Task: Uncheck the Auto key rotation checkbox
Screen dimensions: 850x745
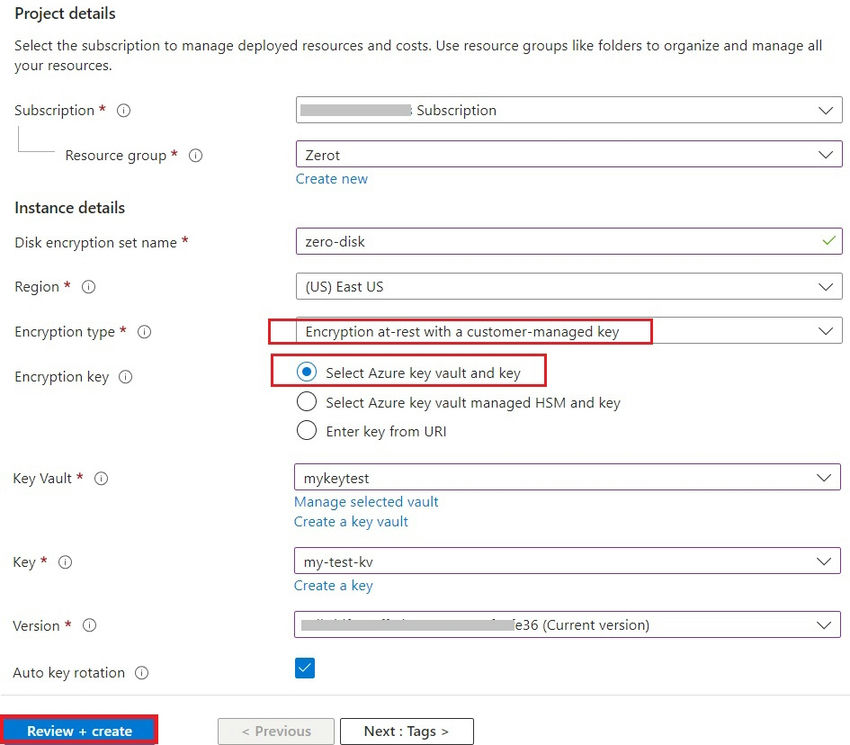Action: pyautogui.click(x=303, y=667)
